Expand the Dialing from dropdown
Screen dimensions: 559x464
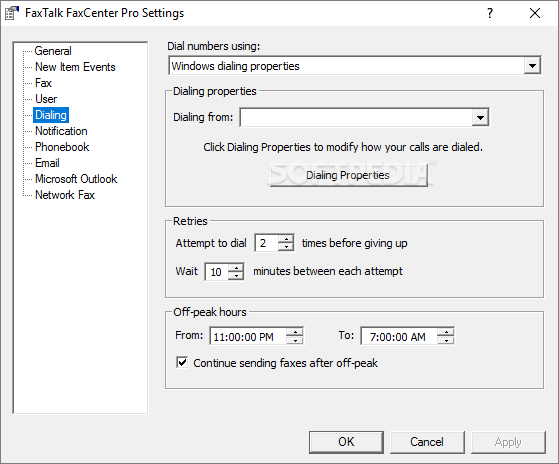click(x=480, y=117)
